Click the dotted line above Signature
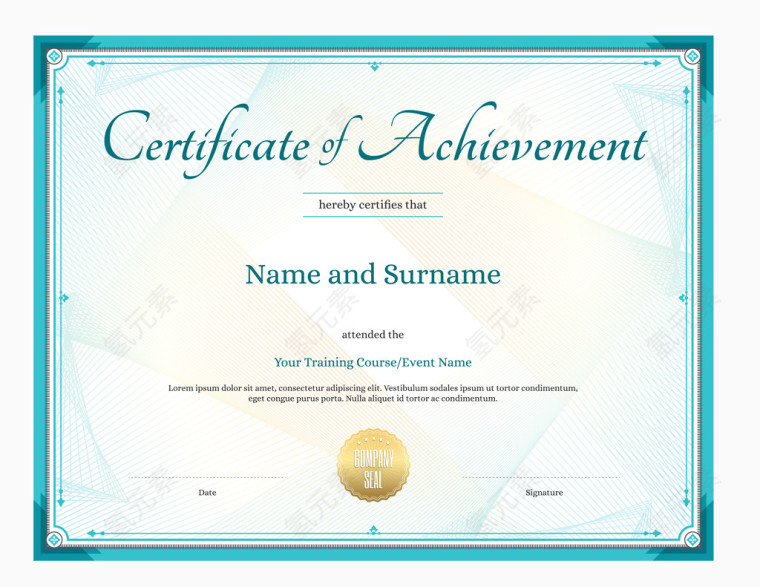The height and width of the screenshot is (587, 760). click(540, 478)
